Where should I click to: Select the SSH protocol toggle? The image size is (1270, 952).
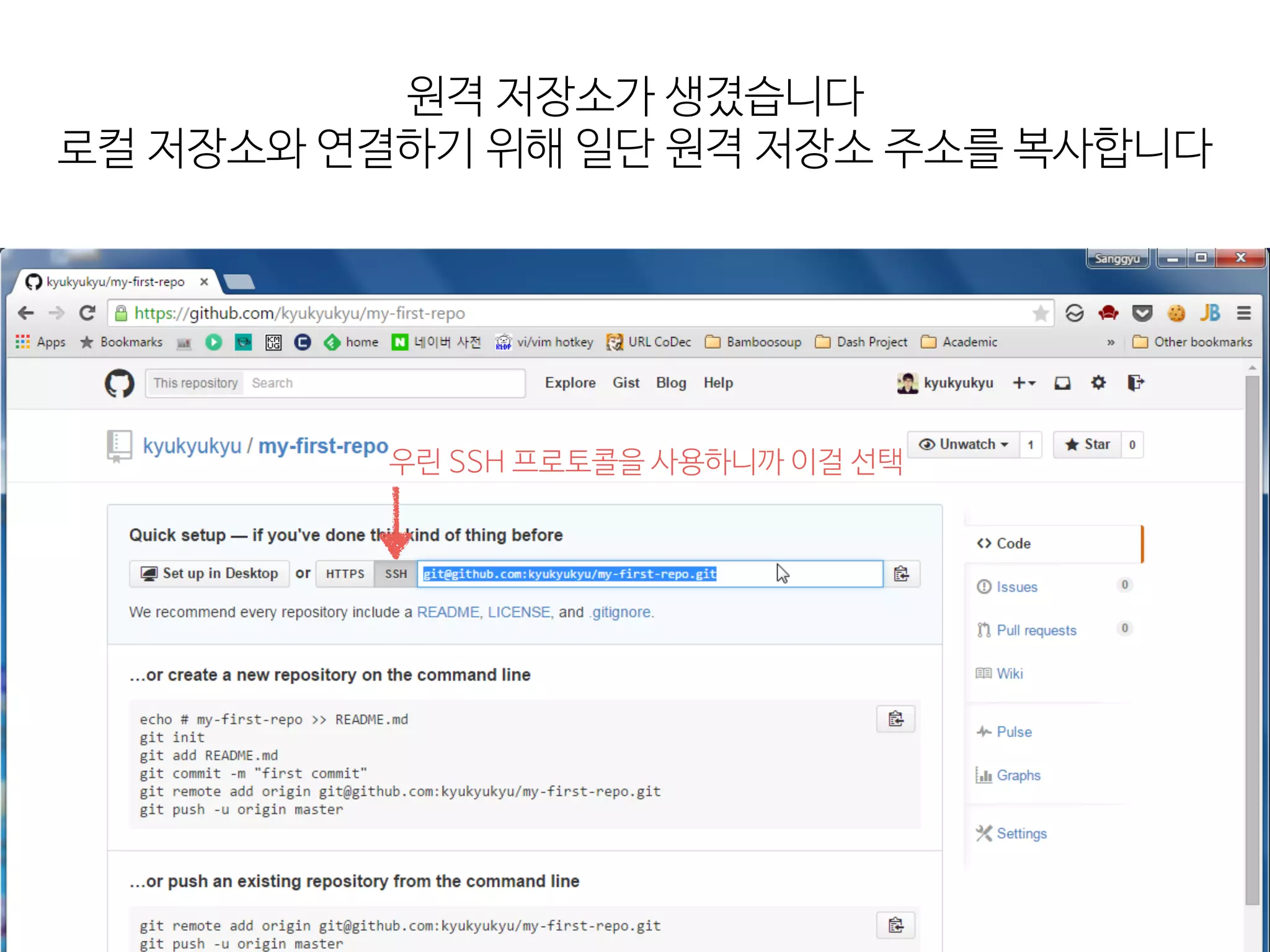click(396, 574)
